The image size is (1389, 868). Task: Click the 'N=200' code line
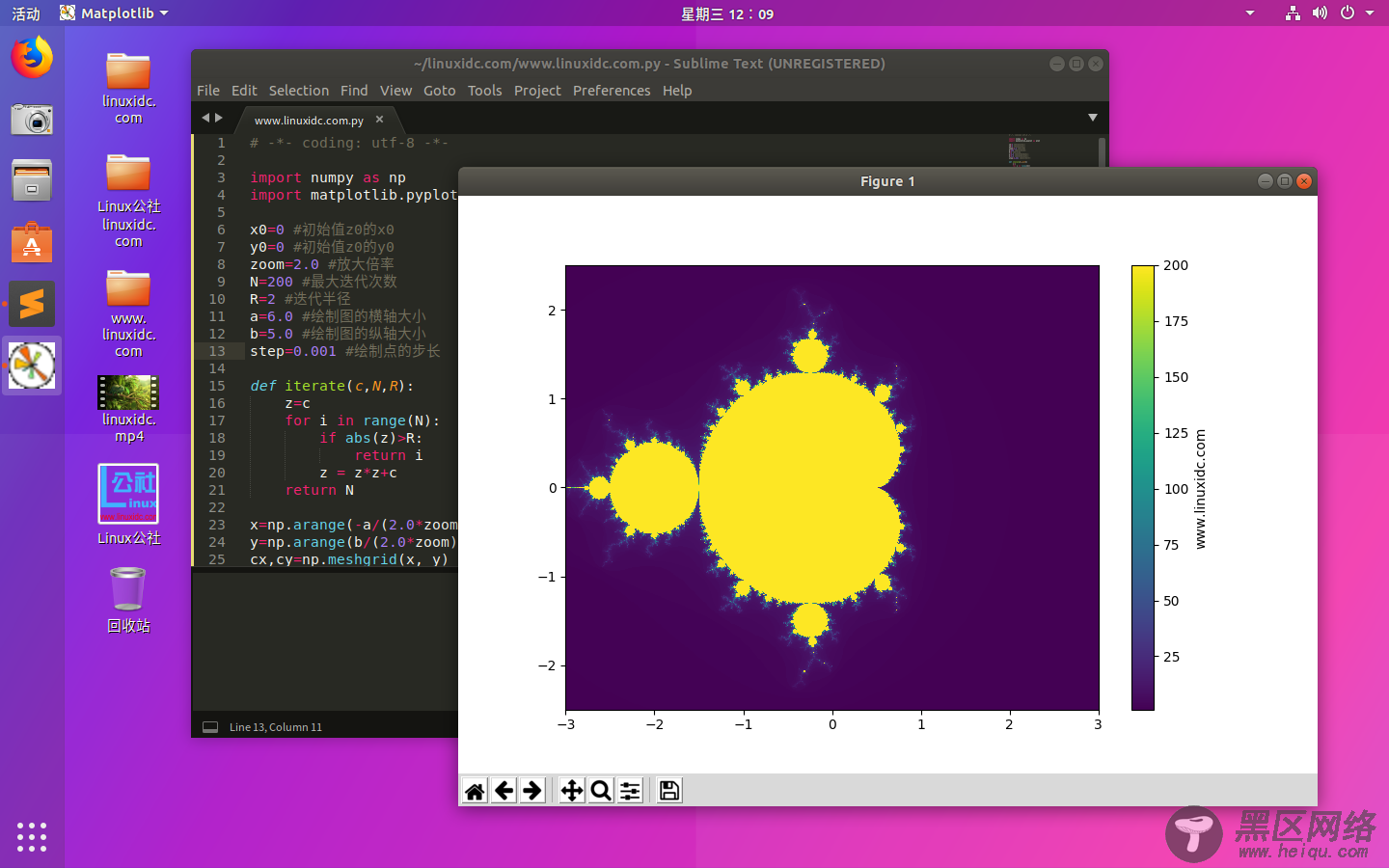pos(323,282)
